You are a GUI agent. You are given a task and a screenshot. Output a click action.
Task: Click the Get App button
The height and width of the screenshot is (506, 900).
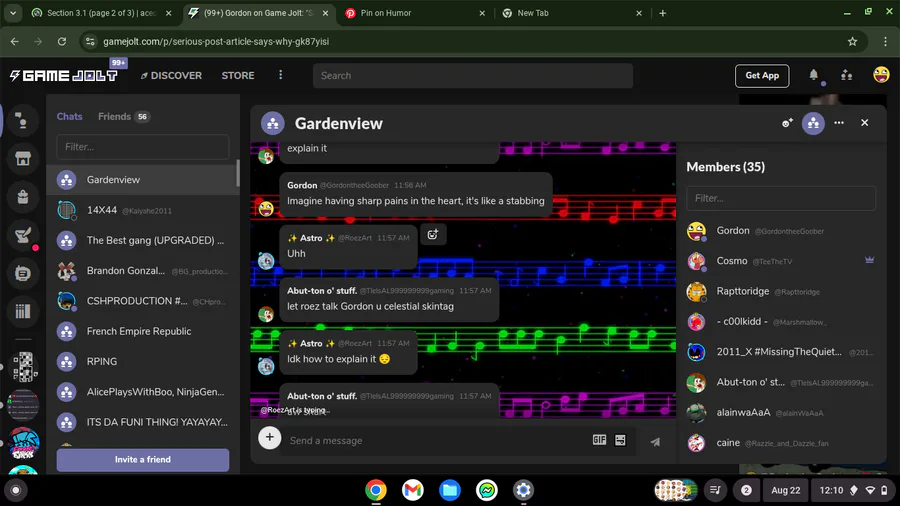(762, 75)
